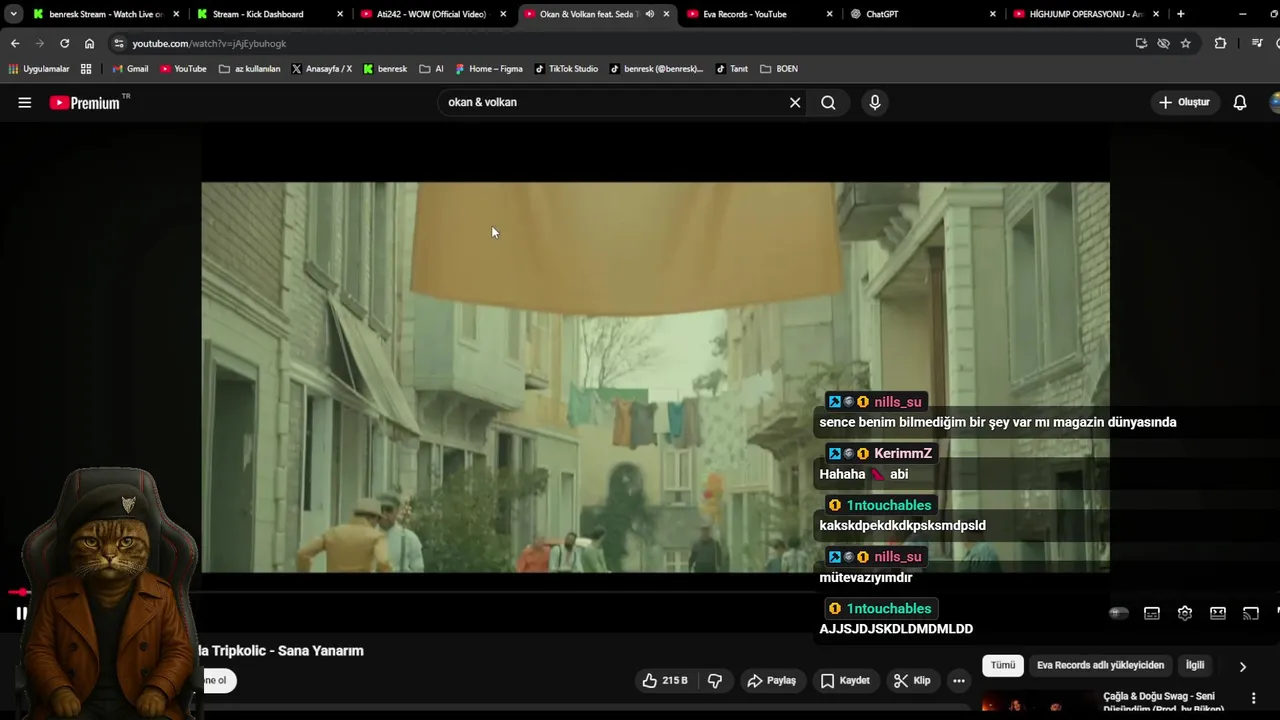Click the video progress bar
The width and height of the screenshot is (1280, 720).
(640, 592)
